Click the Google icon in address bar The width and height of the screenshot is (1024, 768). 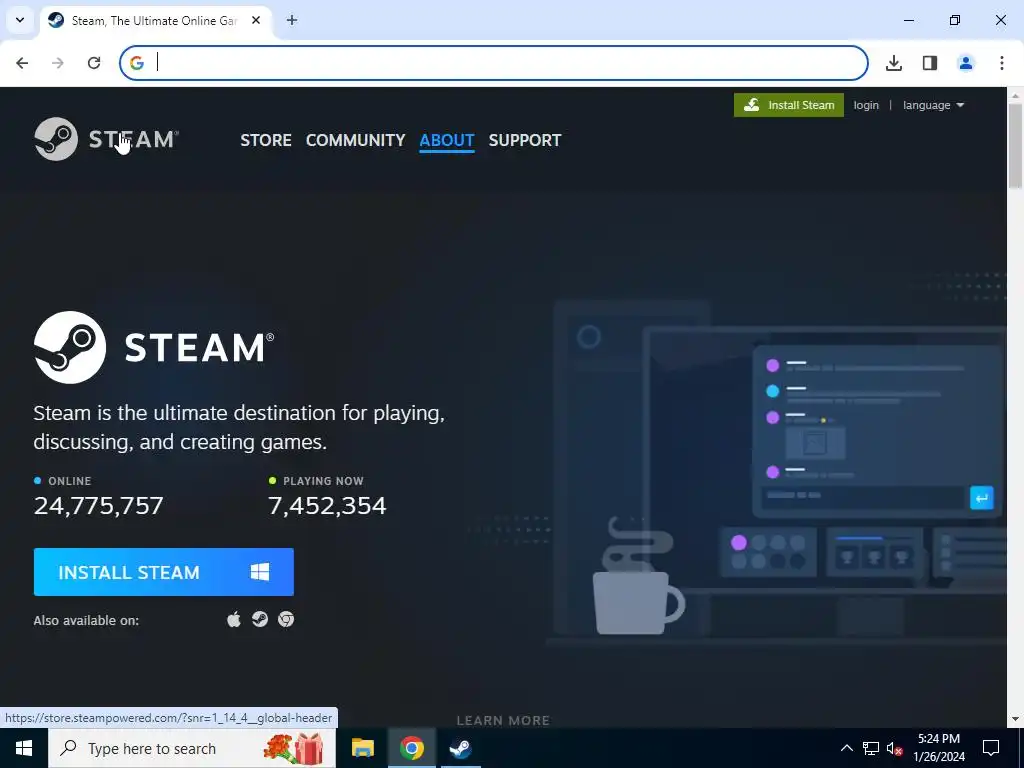coord(136,63)
